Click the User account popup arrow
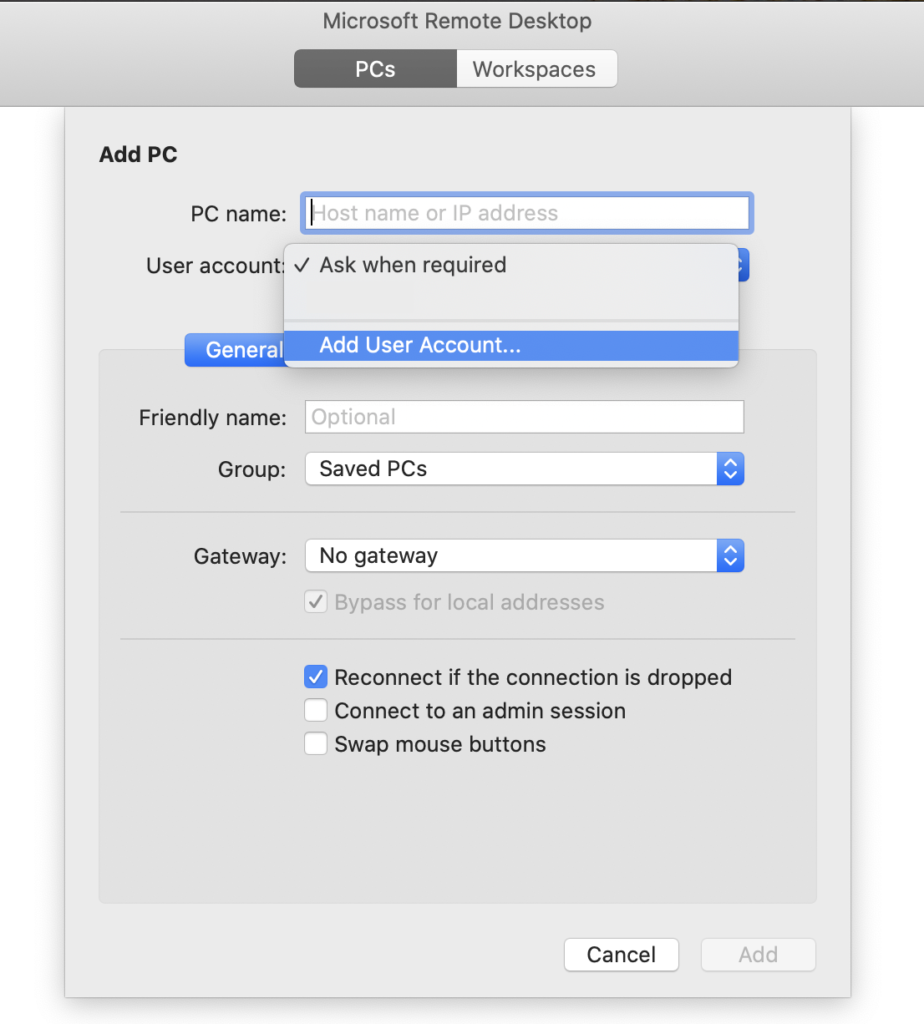924x1024 pixels. point(742,265)
